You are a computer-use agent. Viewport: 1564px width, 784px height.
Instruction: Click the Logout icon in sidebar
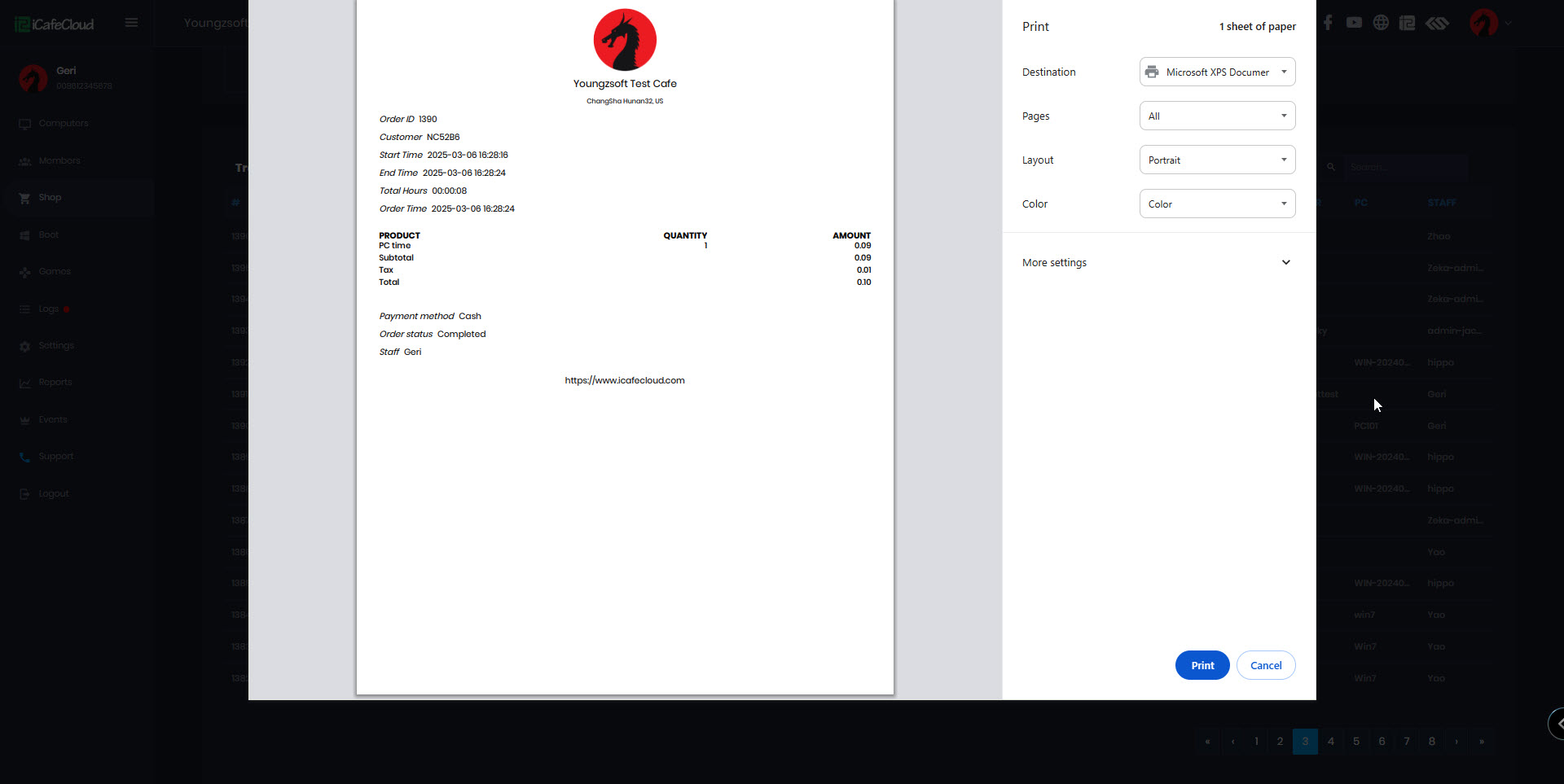tap(24, 494)
